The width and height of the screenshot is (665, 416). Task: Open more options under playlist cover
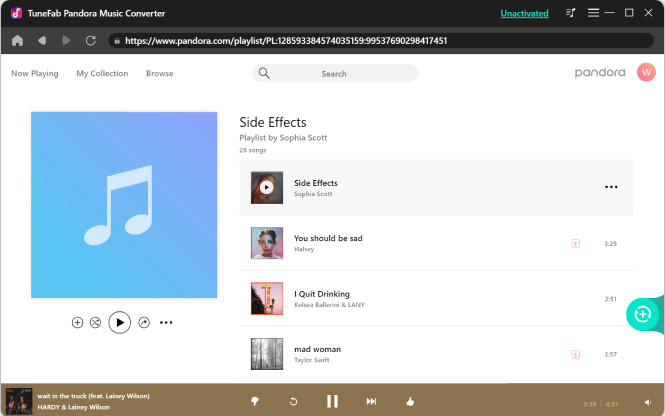[x=166, y=323]
